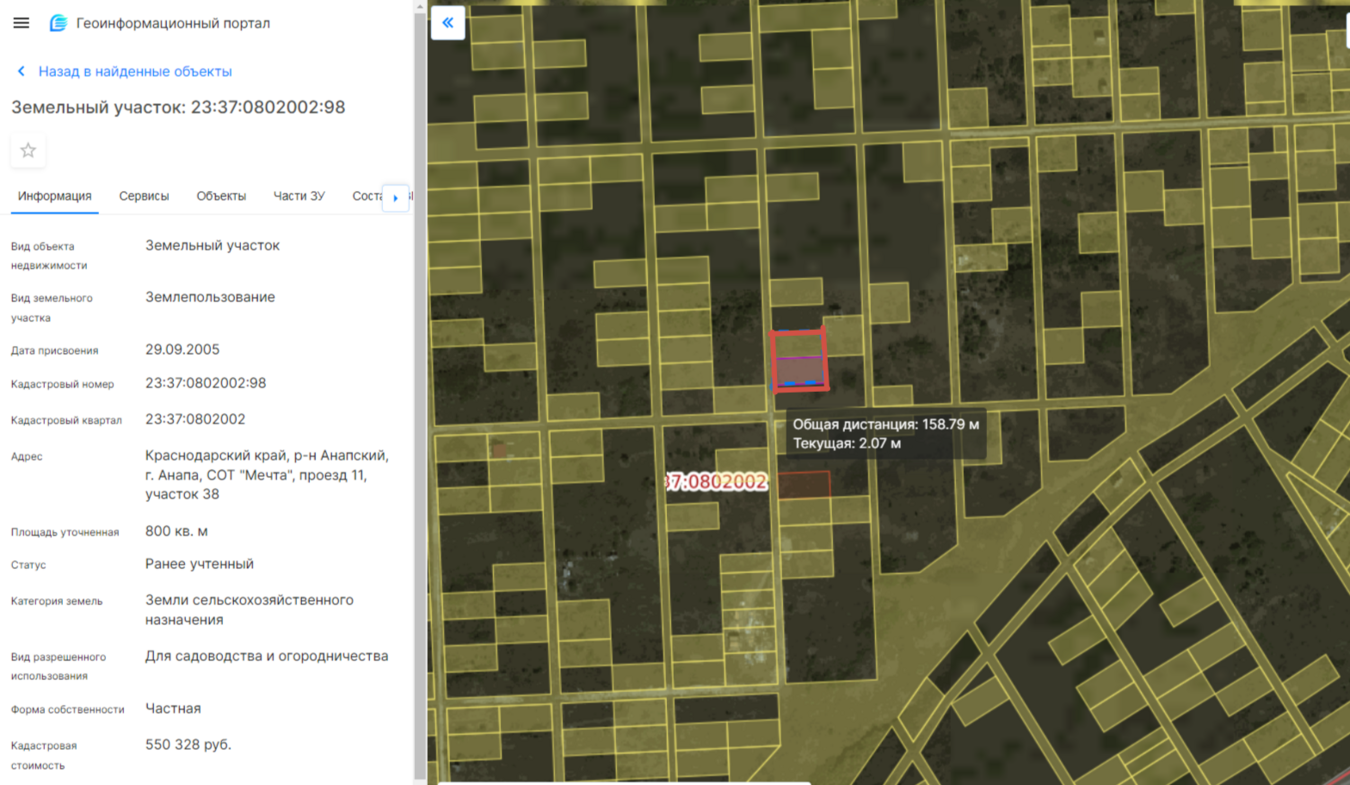Open the Части ЗУ tab
1350x785 pixels.
(x=299, y=196)
